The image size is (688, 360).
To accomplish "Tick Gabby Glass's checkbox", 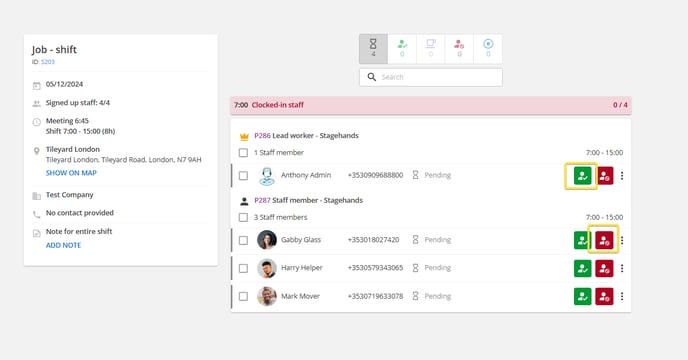I will click(243, 240).
